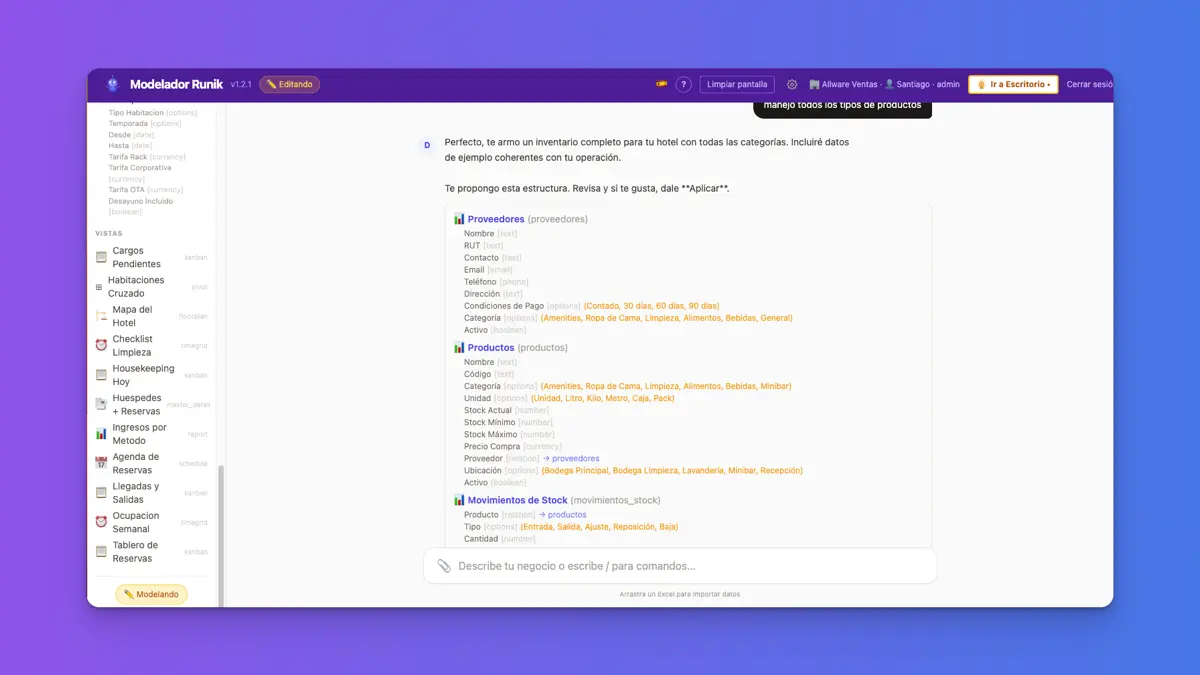Toggle the Modelando mode pill
This screenshot has height=675, width=1200.
tap(151, 594)
